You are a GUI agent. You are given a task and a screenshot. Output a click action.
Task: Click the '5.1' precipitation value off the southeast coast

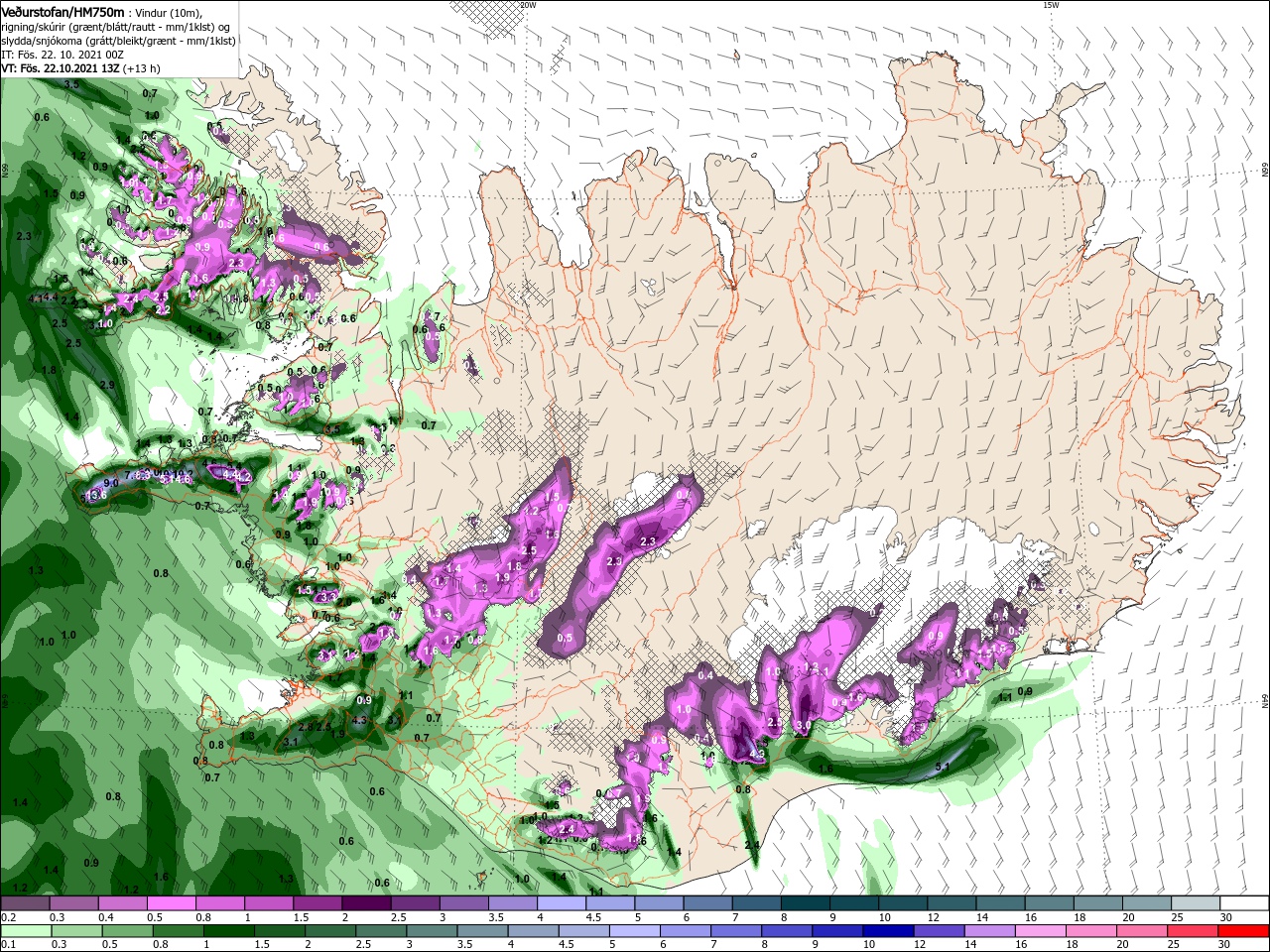coord(943,767)
